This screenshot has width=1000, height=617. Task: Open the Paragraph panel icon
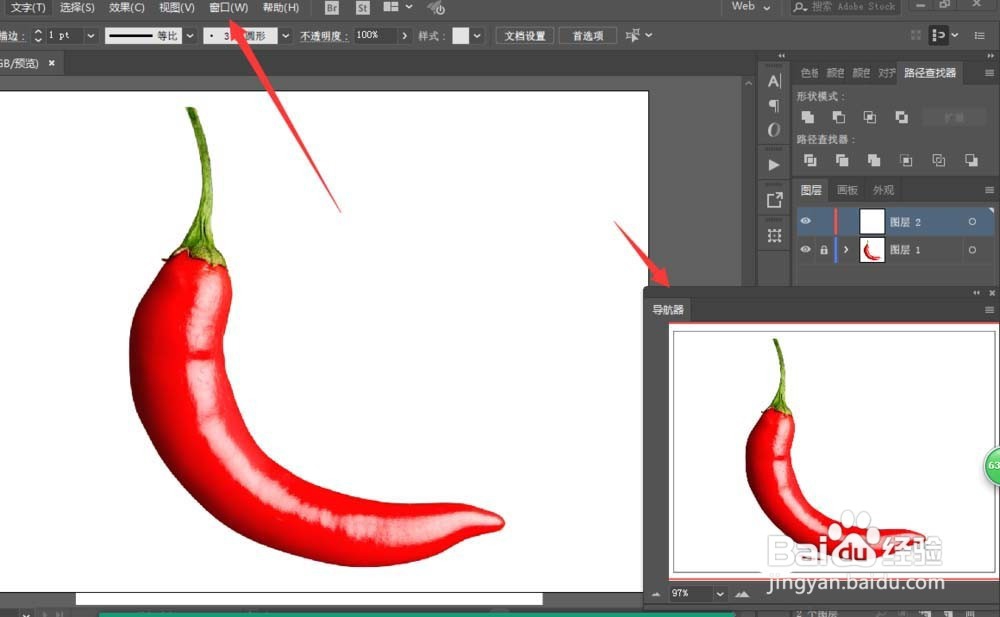774,105
